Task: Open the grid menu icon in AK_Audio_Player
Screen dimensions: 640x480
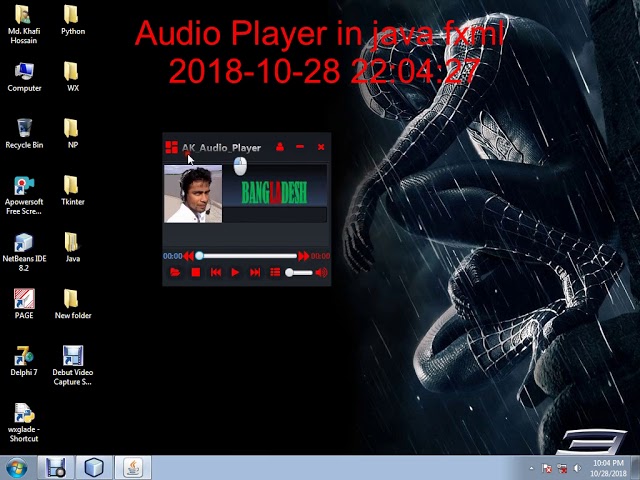Action: [x=171, y=147]
